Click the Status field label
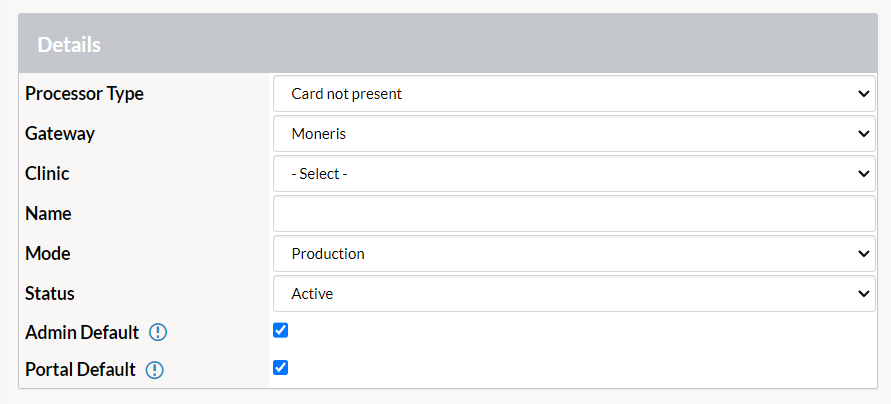 (x=50, y=294)
